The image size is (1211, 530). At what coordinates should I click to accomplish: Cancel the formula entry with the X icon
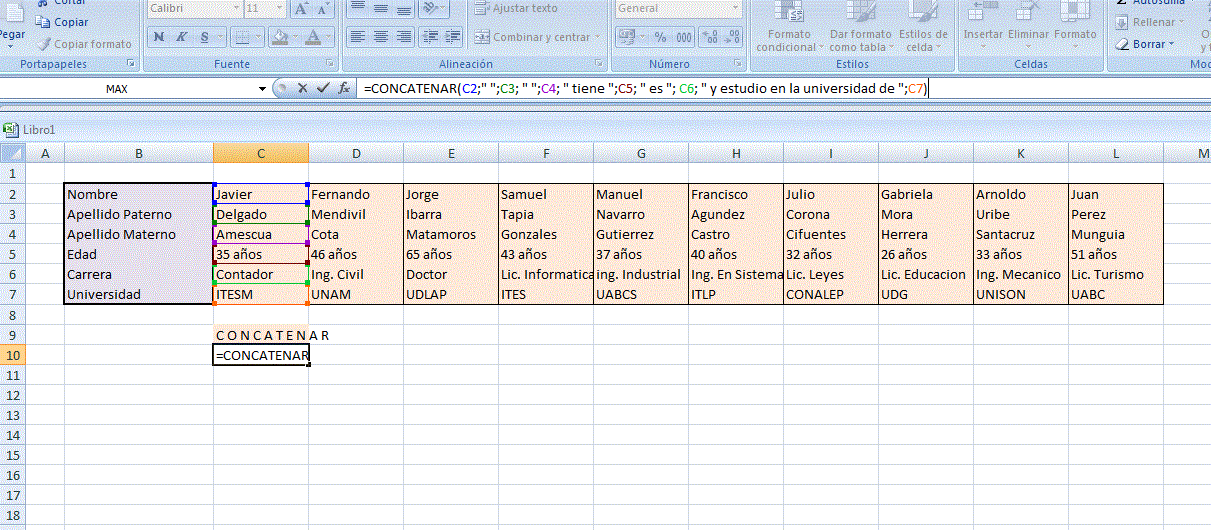[302, 88]
